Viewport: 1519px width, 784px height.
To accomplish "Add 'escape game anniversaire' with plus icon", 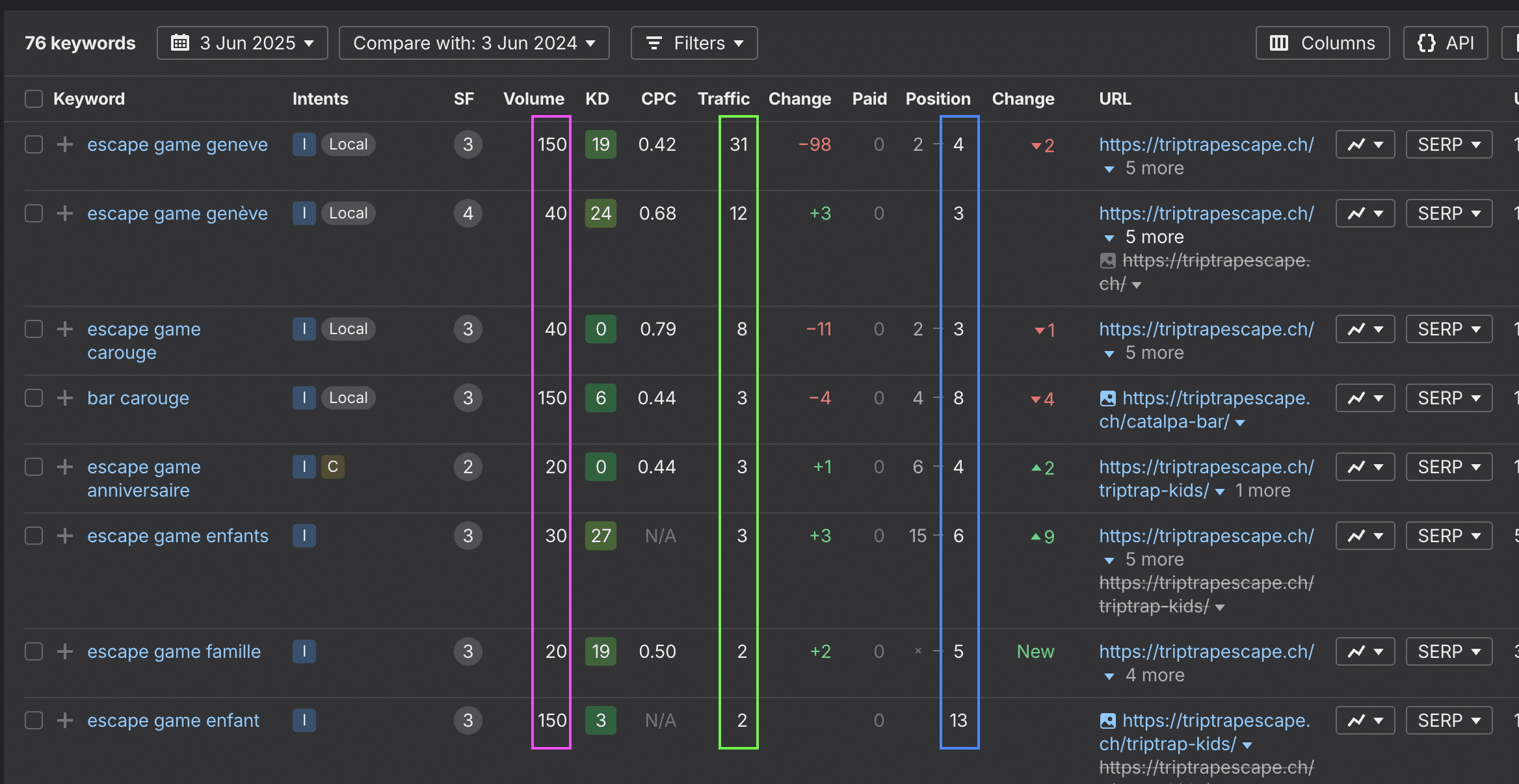I will pyautogui.click(x=64, y=467).
